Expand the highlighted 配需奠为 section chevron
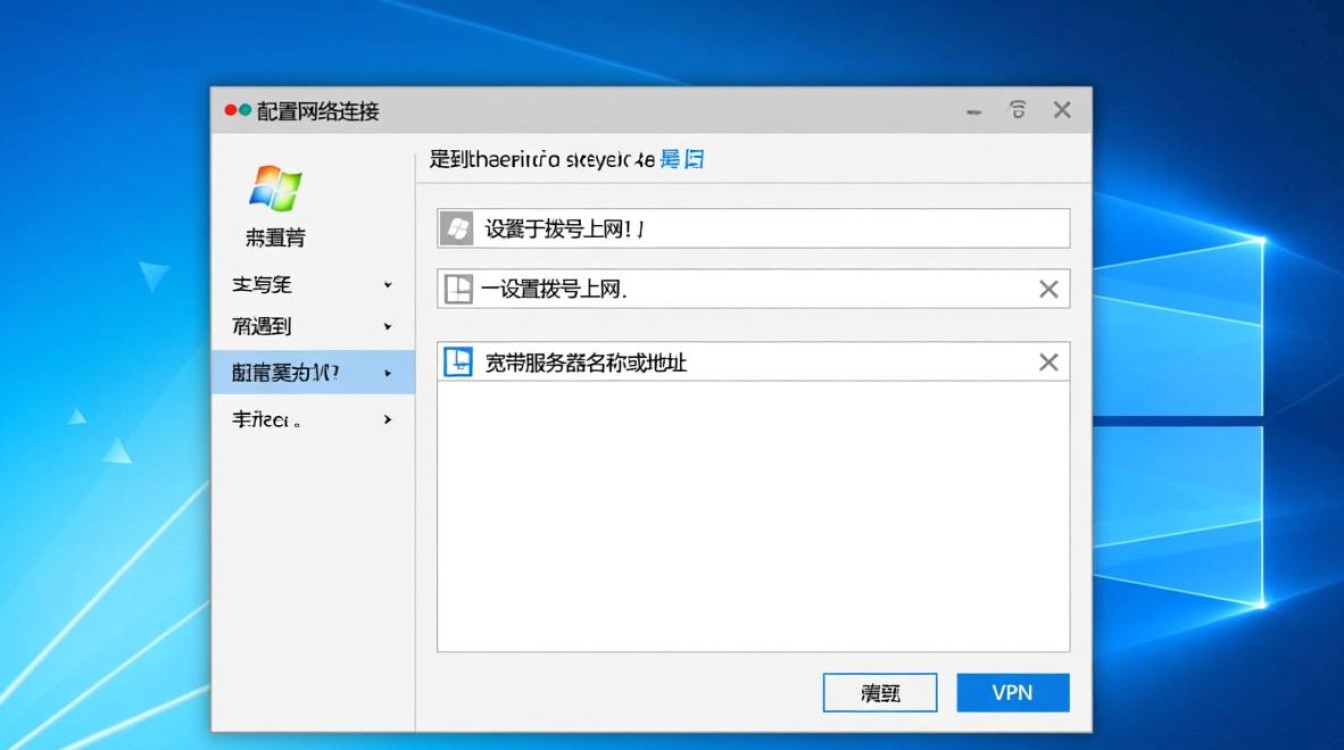1344x750 pixels. point(388,372)
